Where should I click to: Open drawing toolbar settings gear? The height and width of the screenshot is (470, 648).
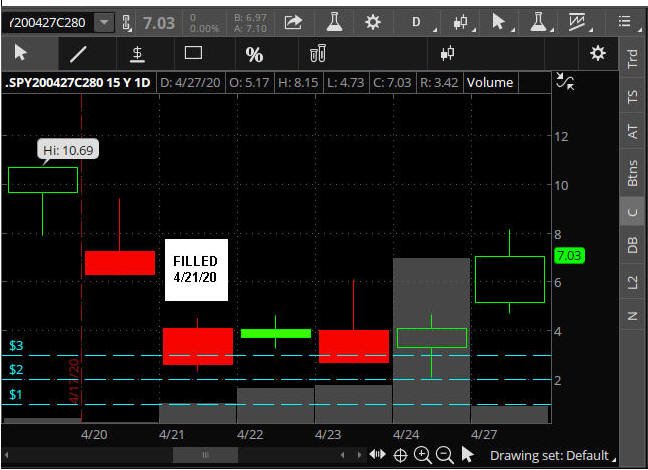pos(598,53)
